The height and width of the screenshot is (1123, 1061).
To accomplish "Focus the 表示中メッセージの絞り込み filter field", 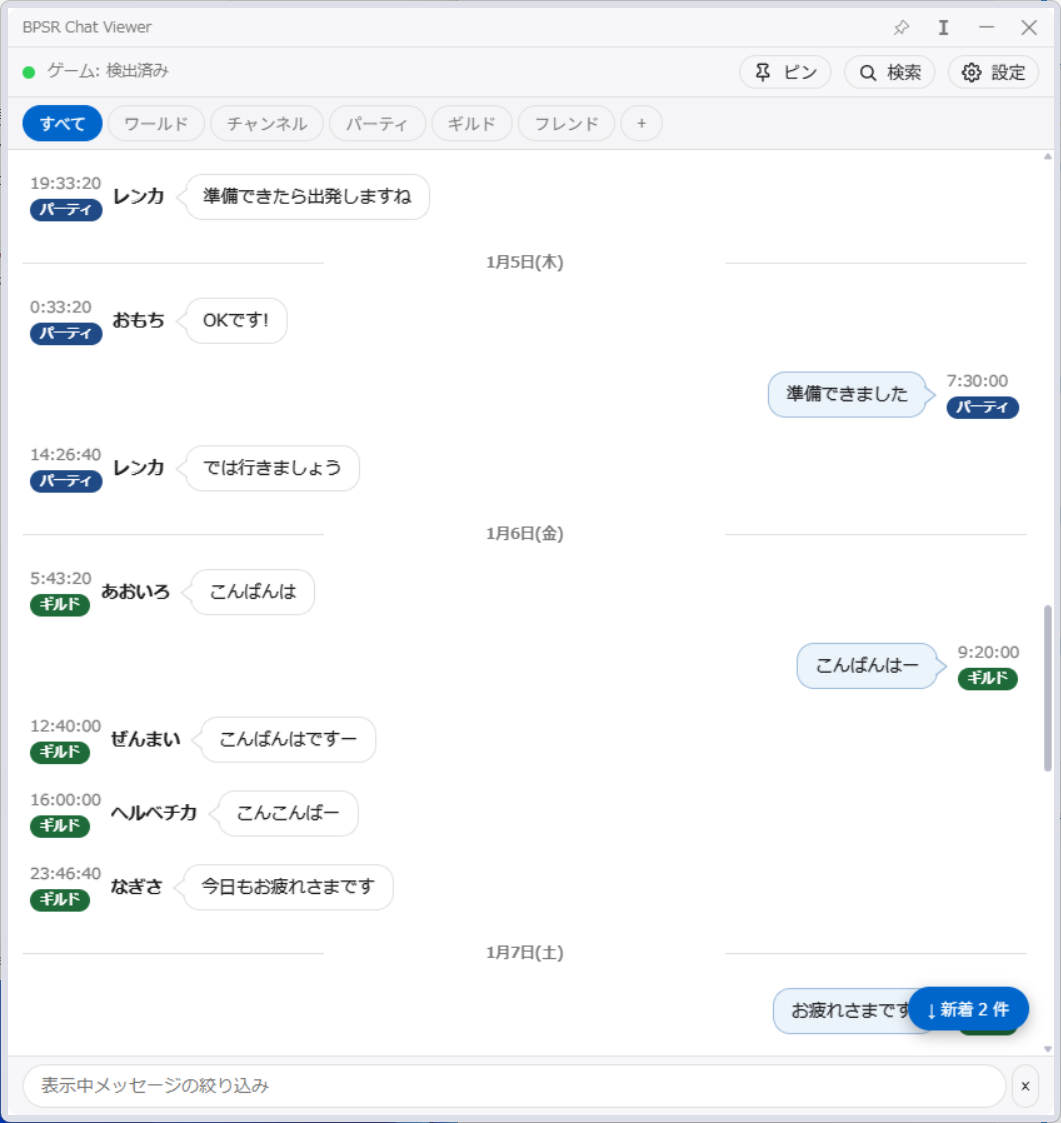I will (514, 1086).
